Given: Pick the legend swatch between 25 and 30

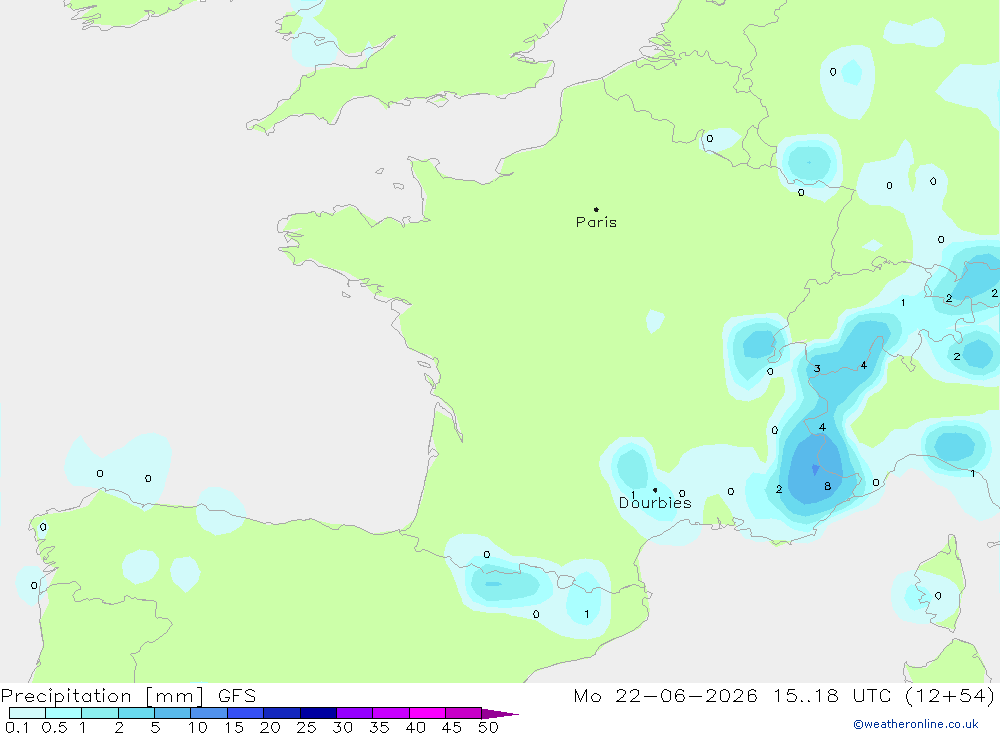Looking at the screenshot, I should click(x=318, y=713).
